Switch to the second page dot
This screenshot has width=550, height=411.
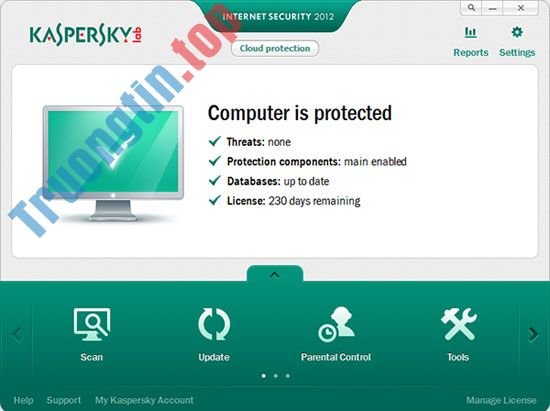pos(276,376)
